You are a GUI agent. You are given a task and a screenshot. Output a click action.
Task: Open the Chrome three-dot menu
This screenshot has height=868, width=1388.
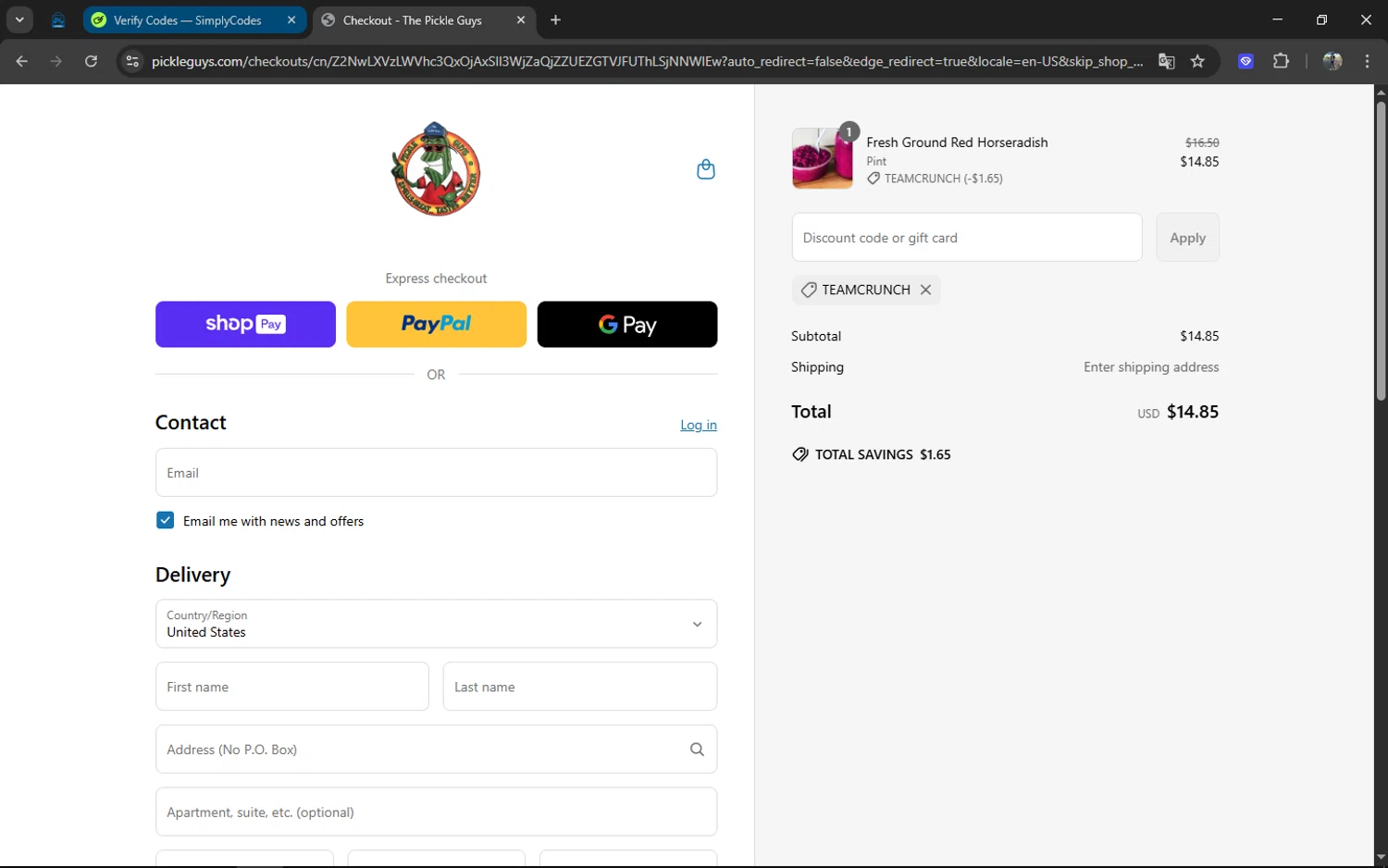1367,61
